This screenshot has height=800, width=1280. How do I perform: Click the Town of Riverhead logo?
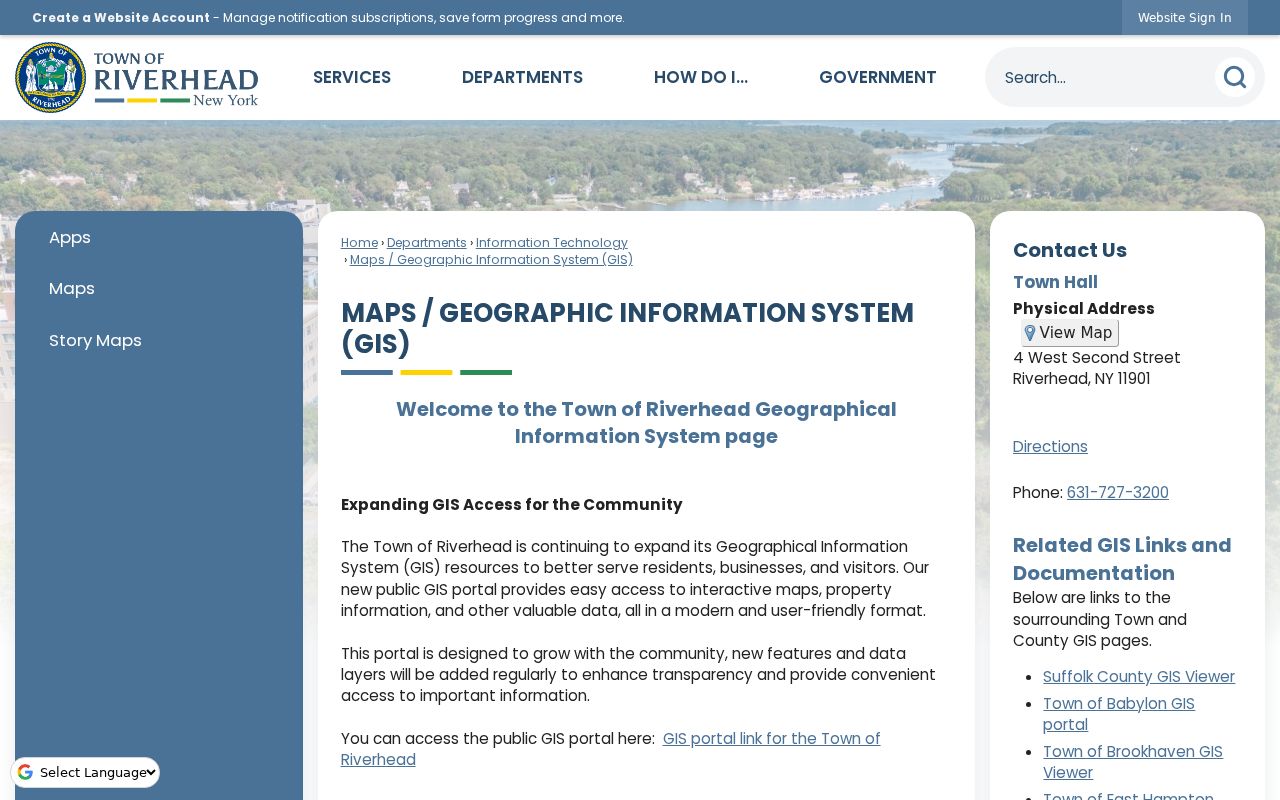pyautogui.click(x=137, y=77)
